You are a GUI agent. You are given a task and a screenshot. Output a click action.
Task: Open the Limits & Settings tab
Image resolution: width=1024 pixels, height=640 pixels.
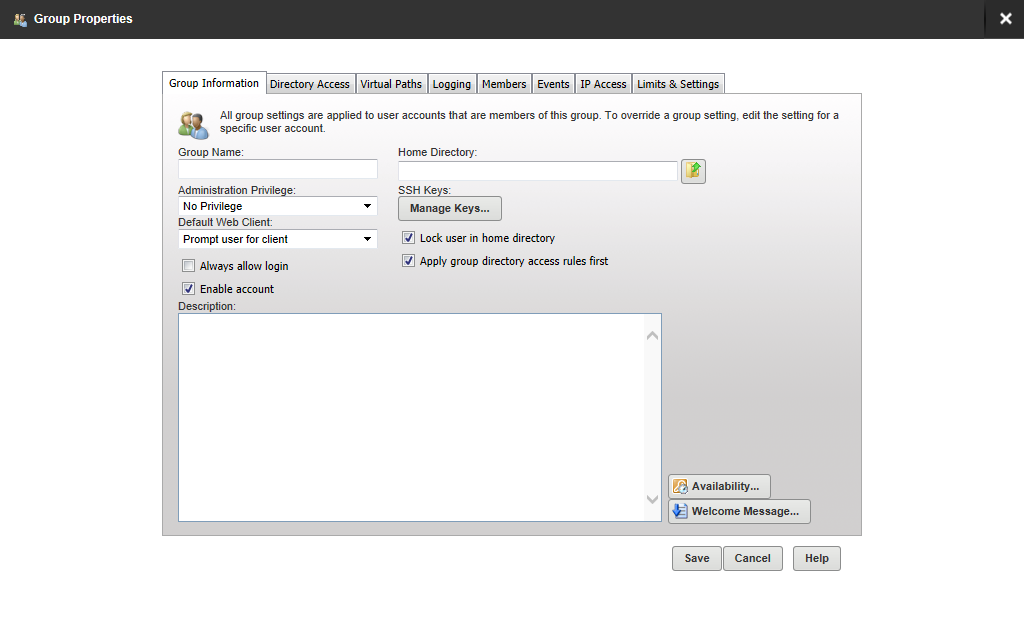pos(677,84)
